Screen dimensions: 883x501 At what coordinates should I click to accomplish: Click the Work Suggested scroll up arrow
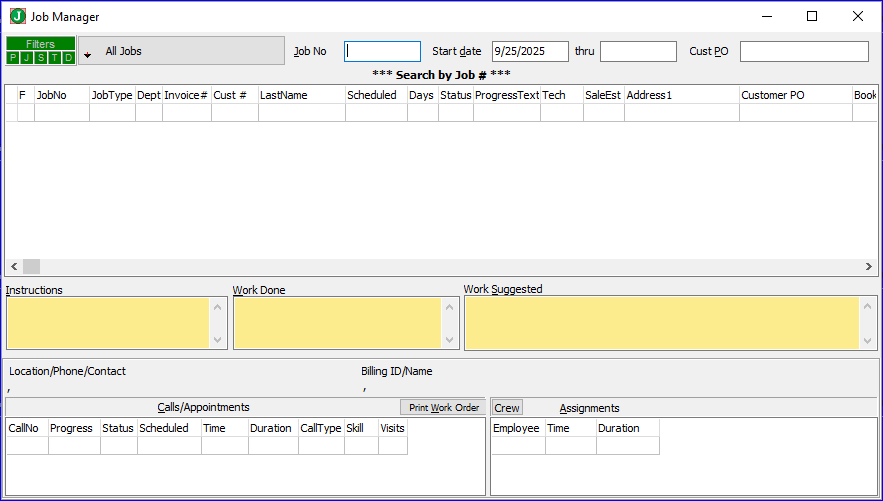click(x=868, y=307)
